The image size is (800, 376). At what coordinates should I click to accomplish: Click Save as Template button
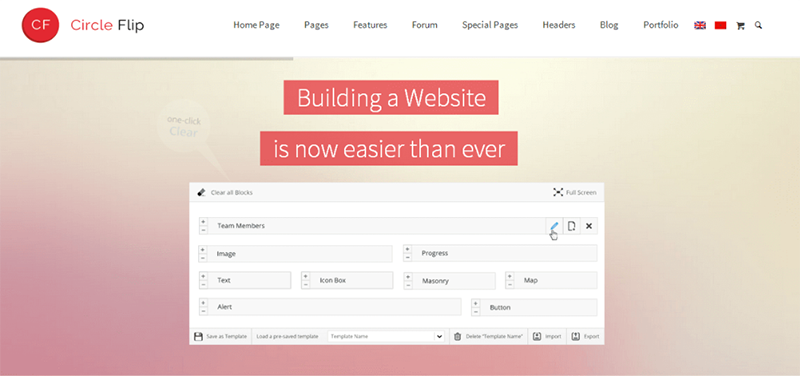point(220,336)
